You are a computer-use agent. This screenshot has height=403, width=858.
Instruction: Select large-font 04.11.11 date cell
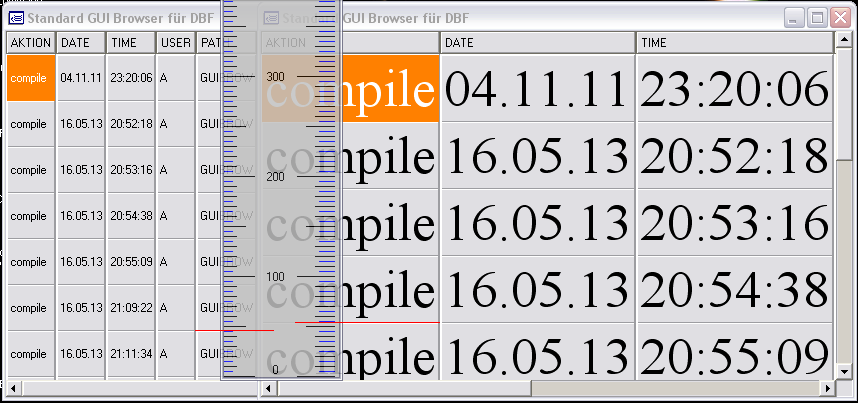pos(537,88)
